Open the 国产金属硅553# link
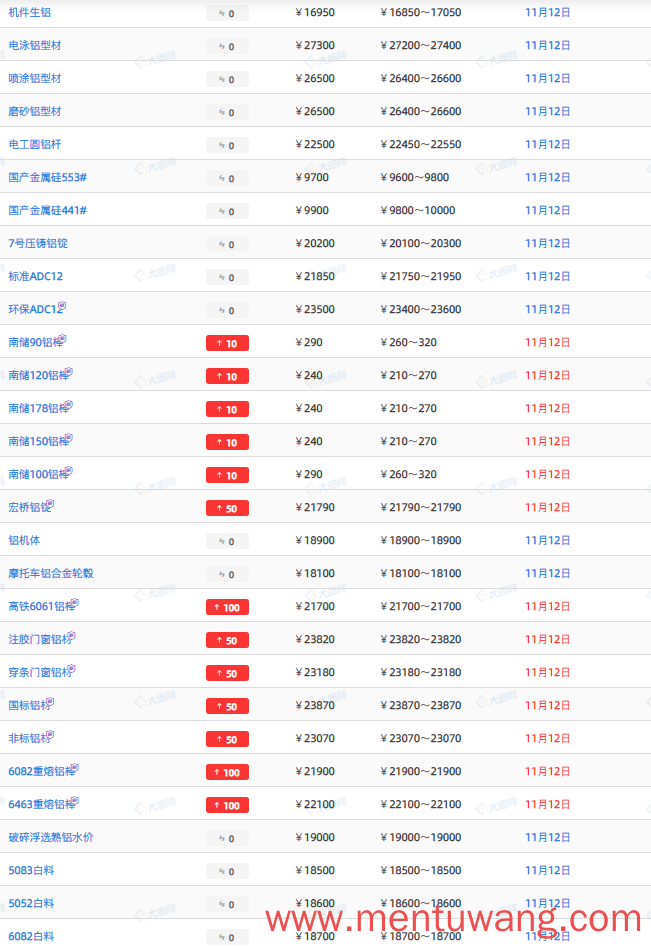651x949 pixels. (x=47, y=177)
